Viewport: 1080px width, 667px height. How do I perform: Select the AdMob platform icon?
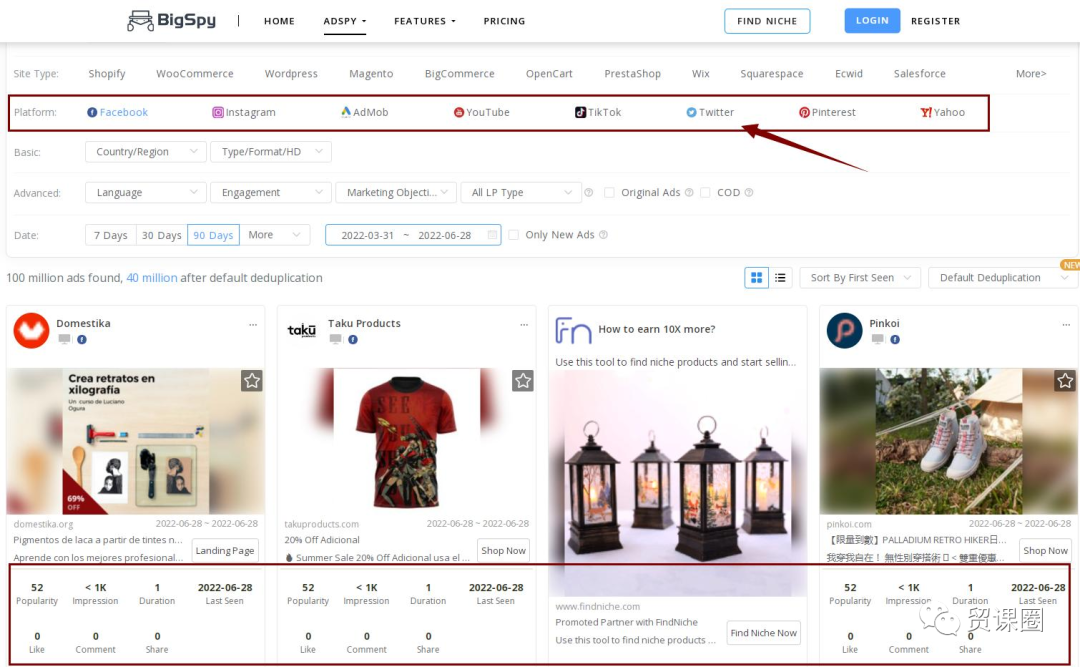click(x=346, y=112)
